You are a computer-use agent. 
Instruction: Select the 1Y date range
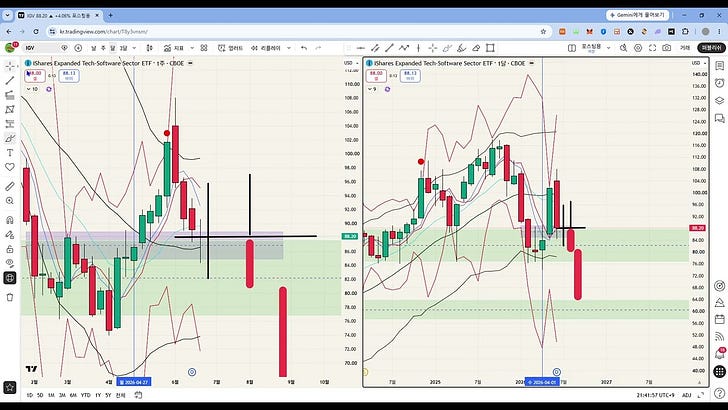click(x=98, y=395)
